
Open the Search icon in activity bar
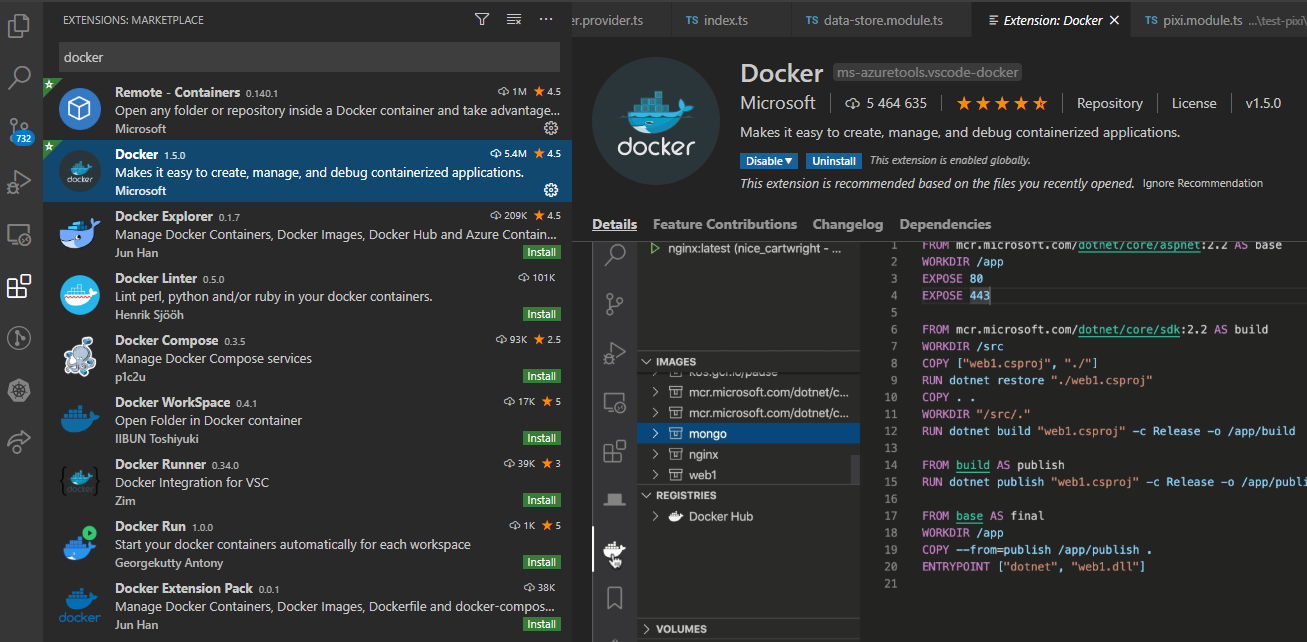19,78
